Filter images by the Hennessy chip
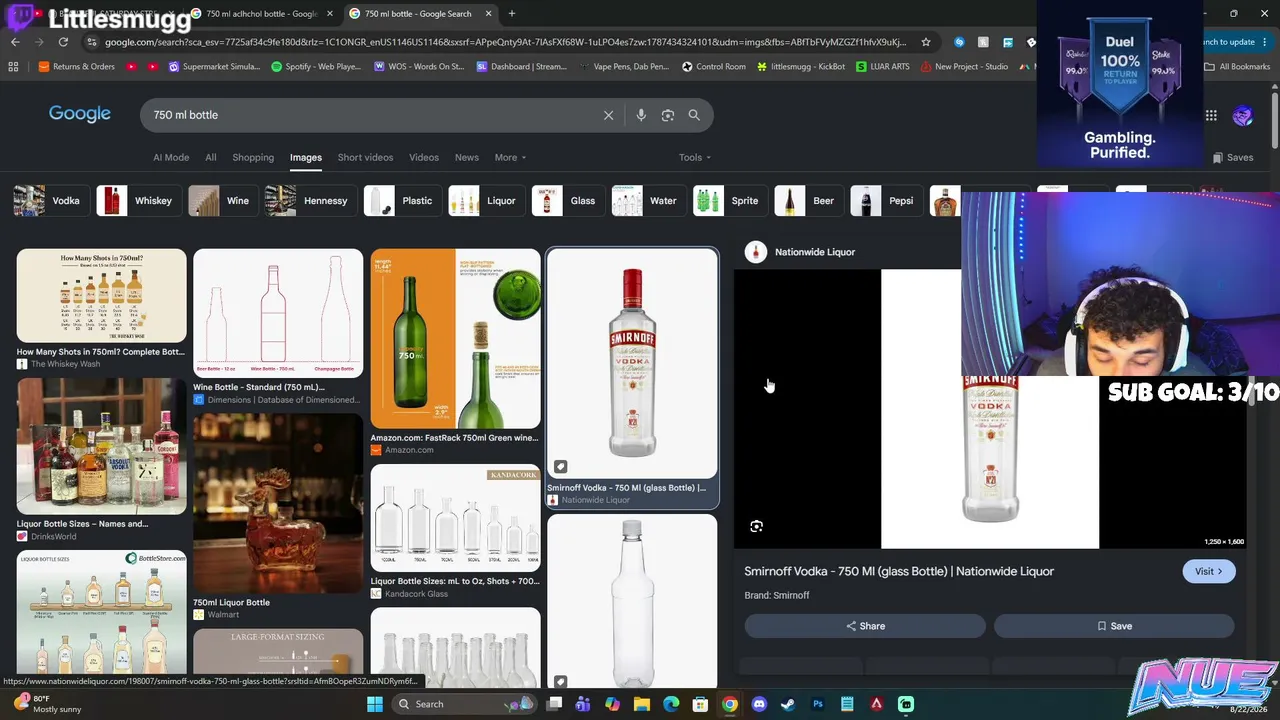Screen dimensions: 1280x720 pyautogui.click(x=311, y=201)
